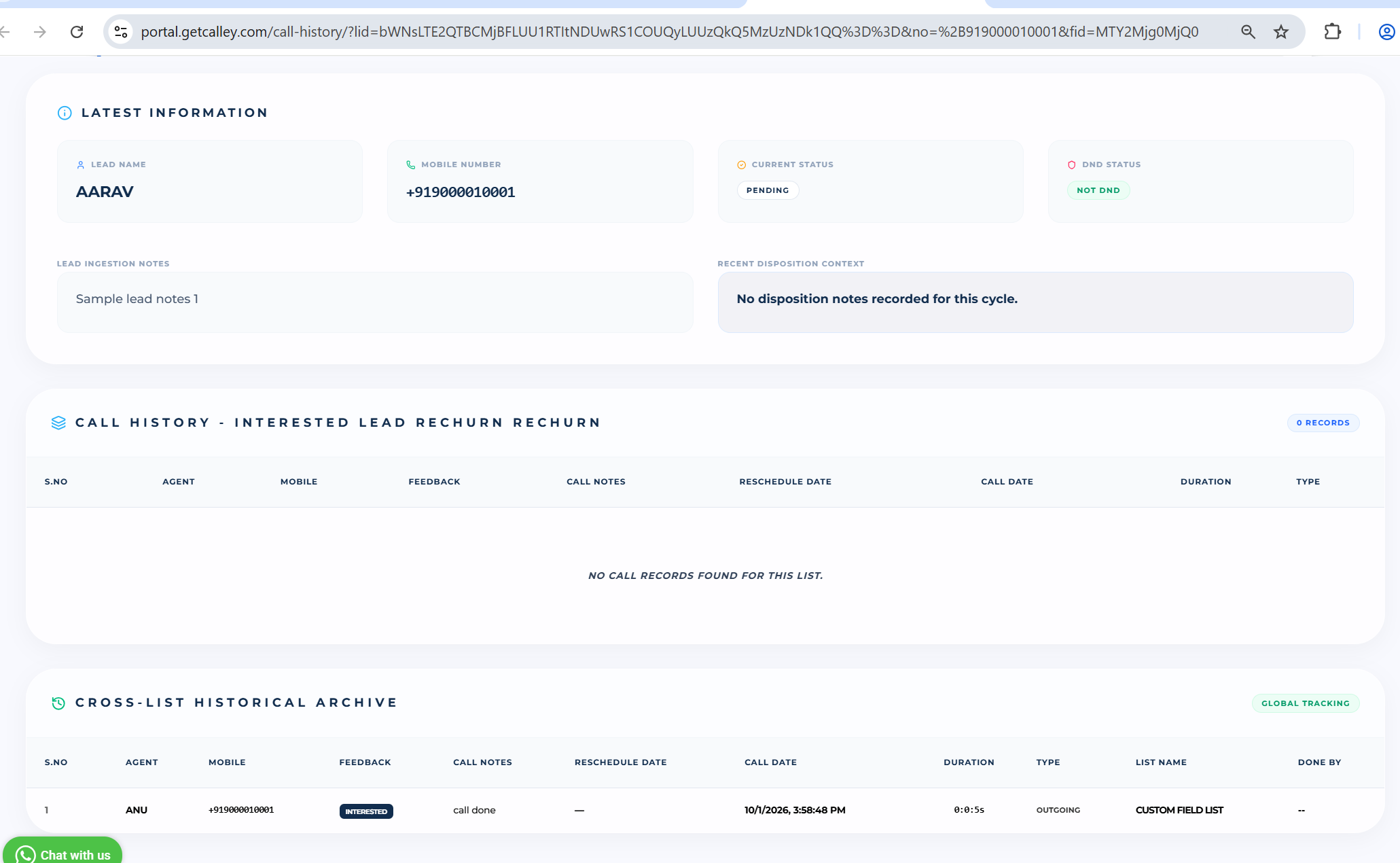Image resolution: width=1400 pixels, height=863 pixels.
Task: Click the Cross-List Historical Archive history icon
Action: 58,703
